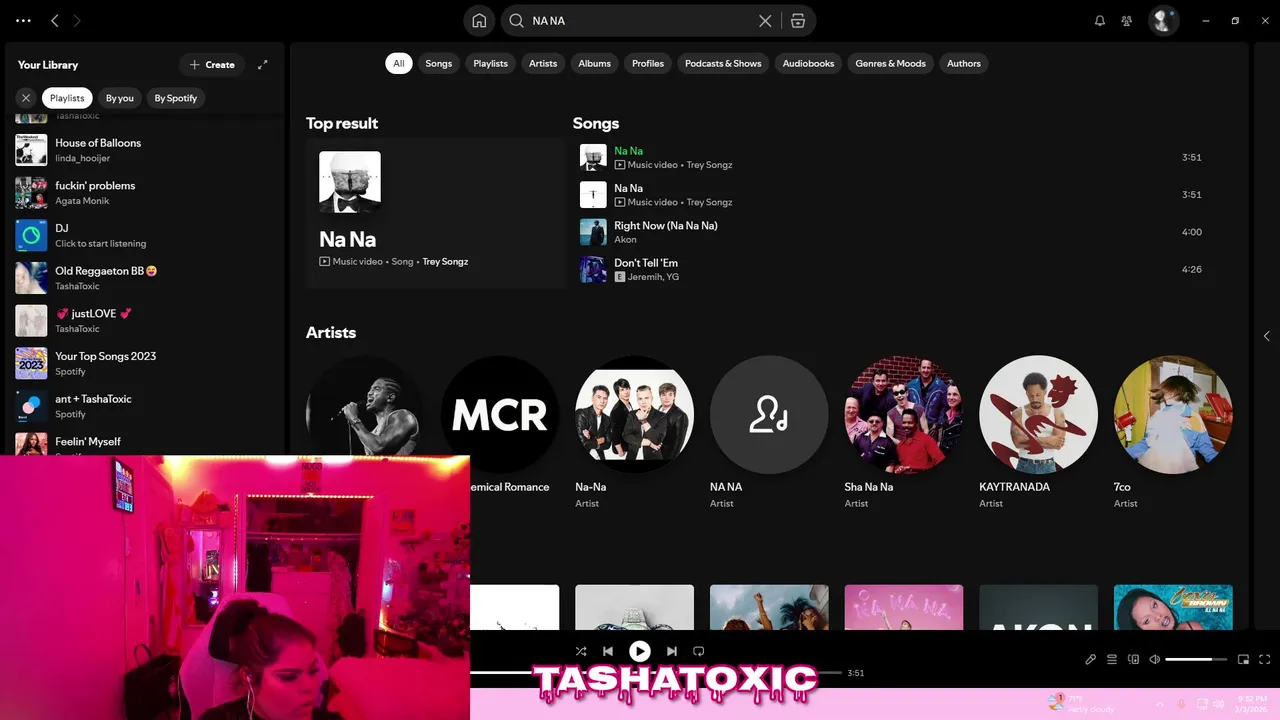The image size is (1280, 720).
Task: Open the Na Na top result card
Action: click(435, 213)
